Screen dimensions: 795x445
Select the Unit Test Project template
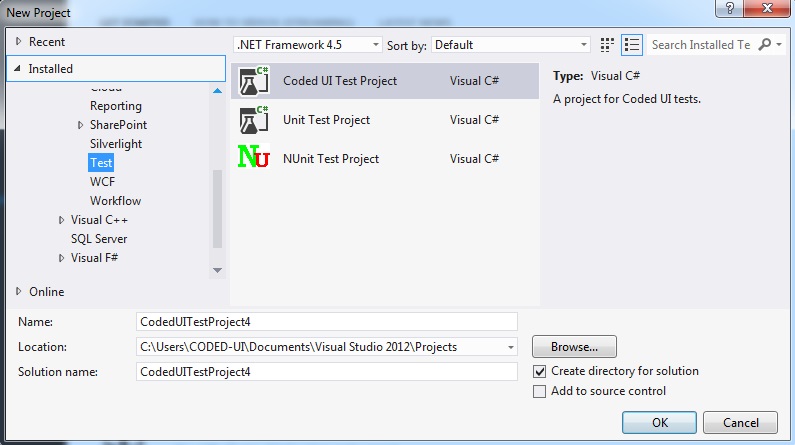(x=385, y=120)
